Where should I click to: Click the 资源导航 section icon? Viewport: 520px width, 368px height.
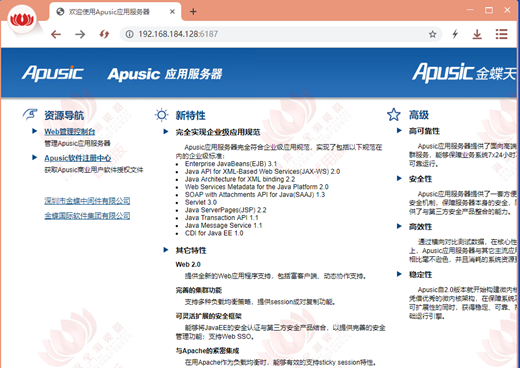30,115
